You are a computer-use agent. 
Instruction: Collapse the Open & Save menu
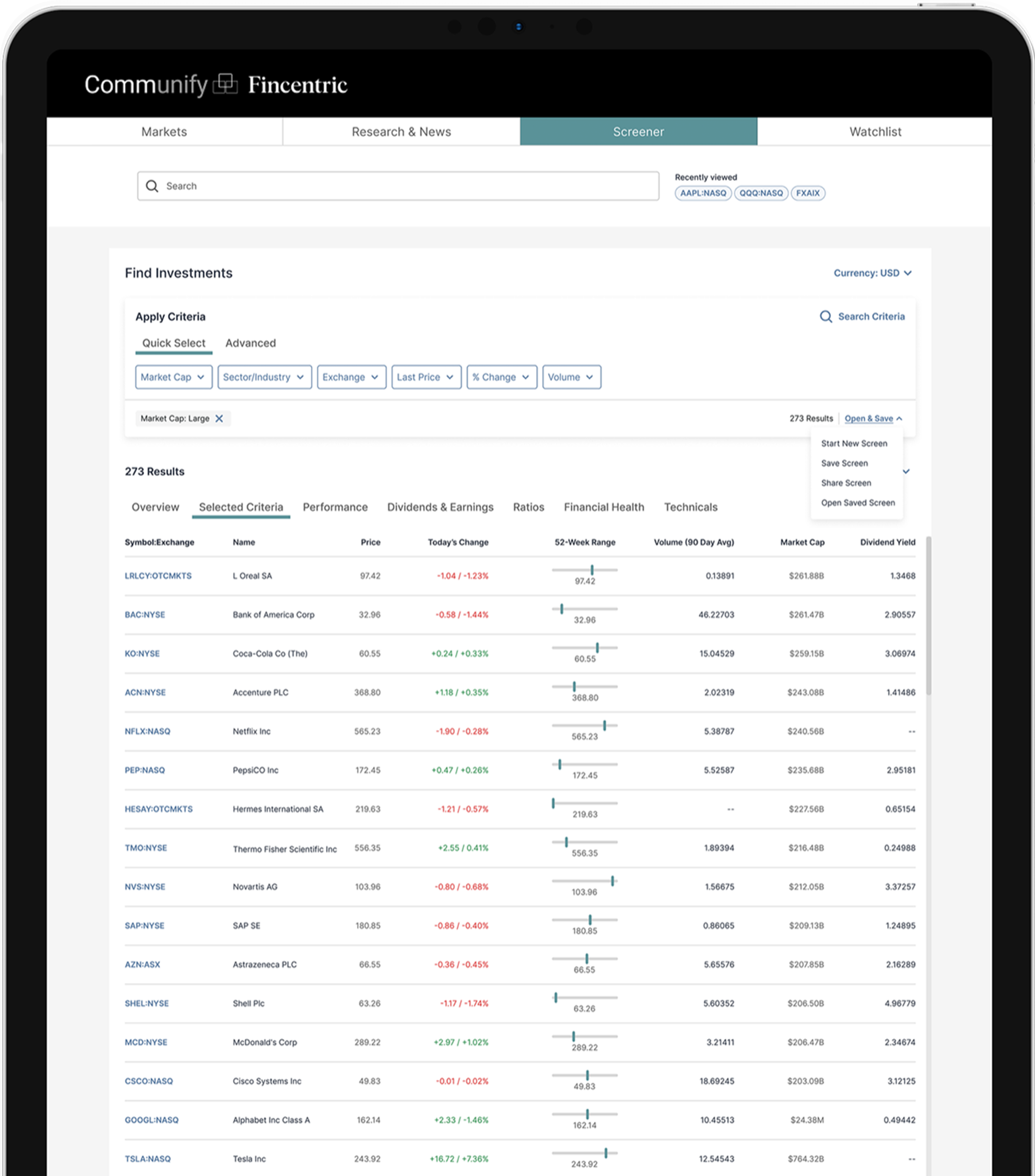(x=873, y=418)
